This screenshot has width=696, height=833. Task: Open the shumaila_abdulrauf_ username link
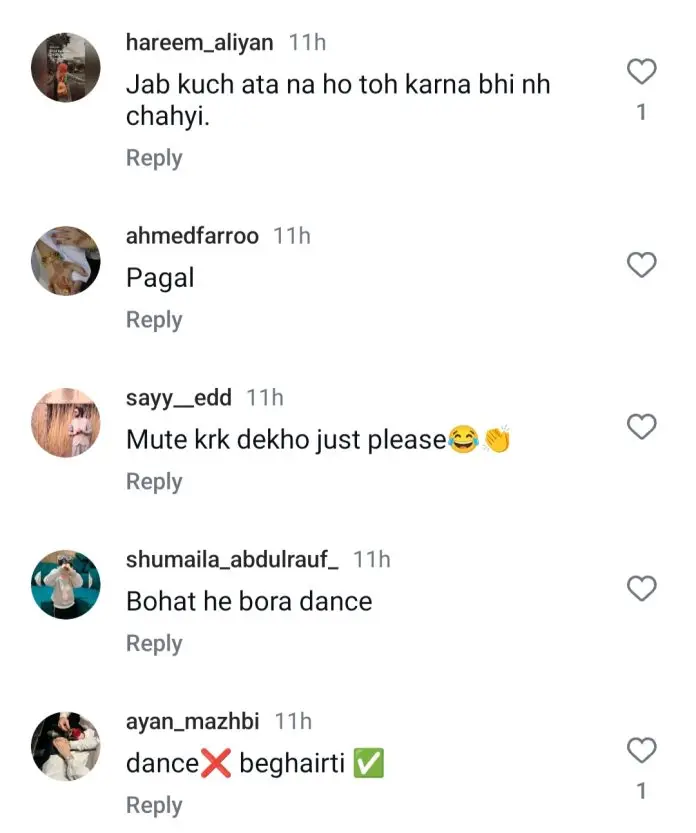click(232, 560)
